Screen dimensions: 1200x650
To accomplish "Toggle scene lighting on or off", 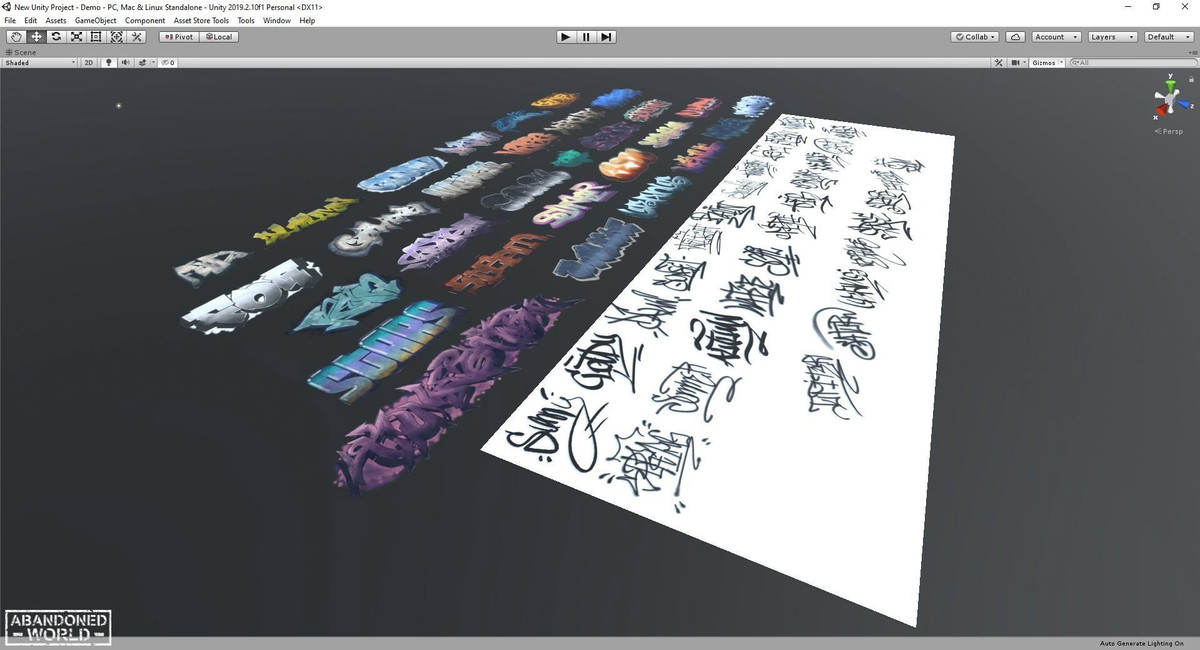I will 109,62.
